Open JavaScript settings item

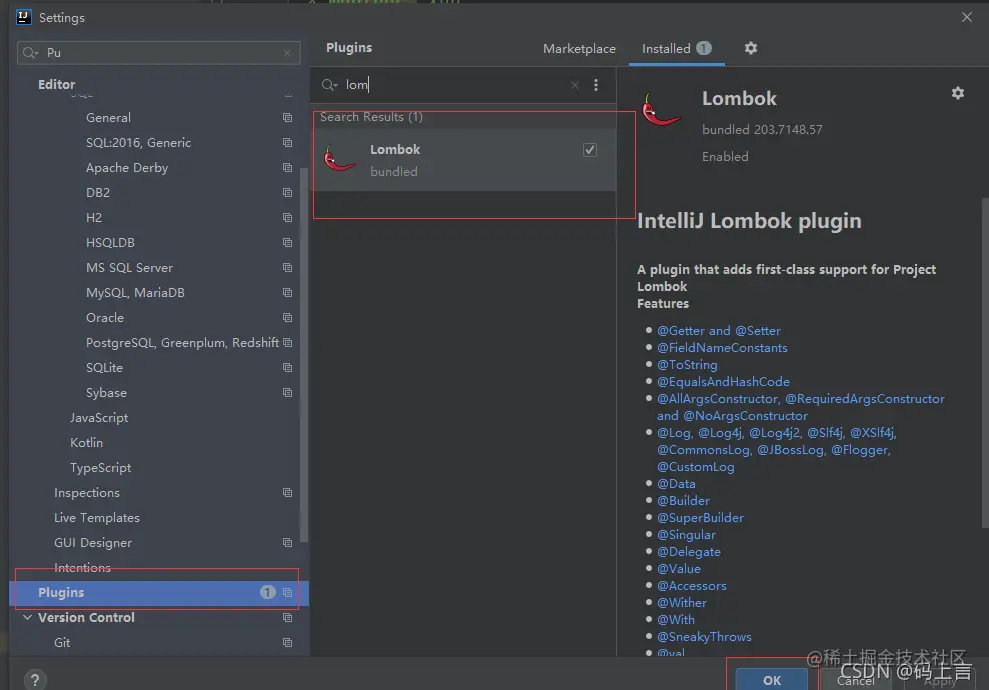(x=99, y=418)
